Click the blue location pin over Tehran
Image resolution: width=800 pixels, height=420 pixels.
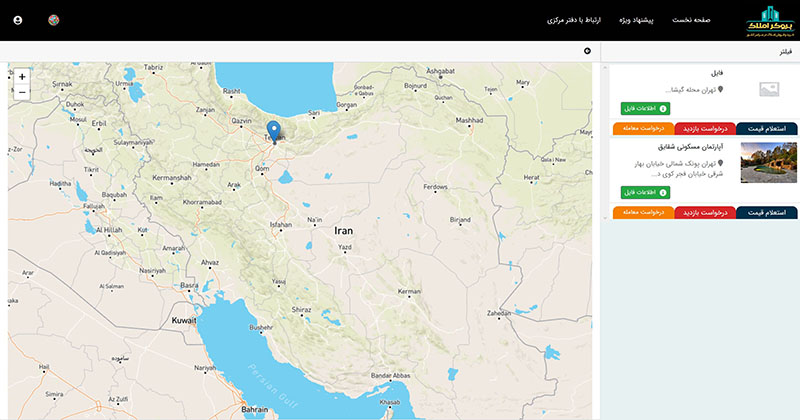click(x=274, y=131)
